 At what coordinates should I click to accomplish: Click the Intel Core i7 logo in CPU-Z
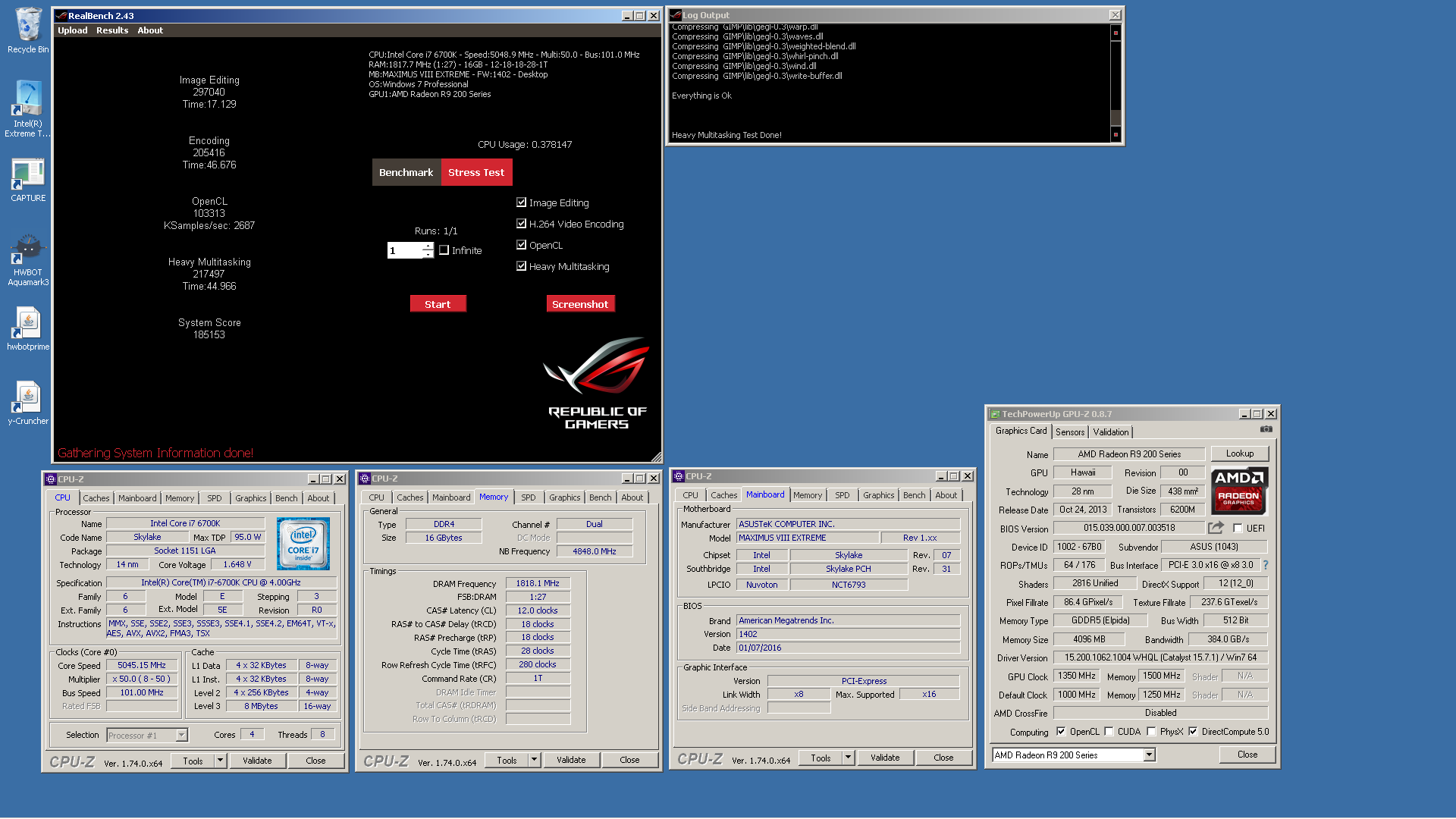303,544
